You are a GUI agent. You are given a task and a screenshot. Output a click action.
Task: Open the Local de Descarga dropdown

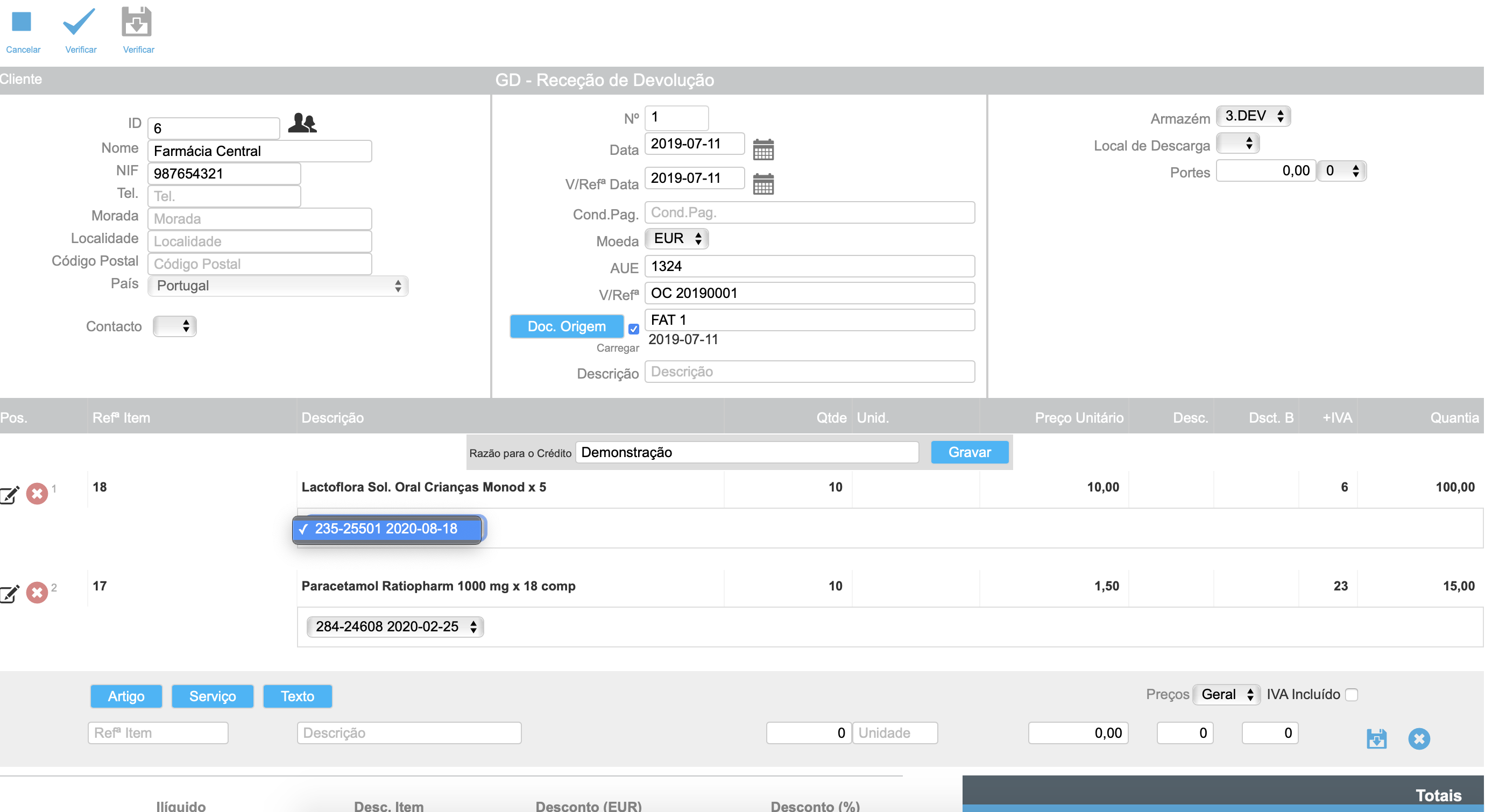(x=1237, y=143)
